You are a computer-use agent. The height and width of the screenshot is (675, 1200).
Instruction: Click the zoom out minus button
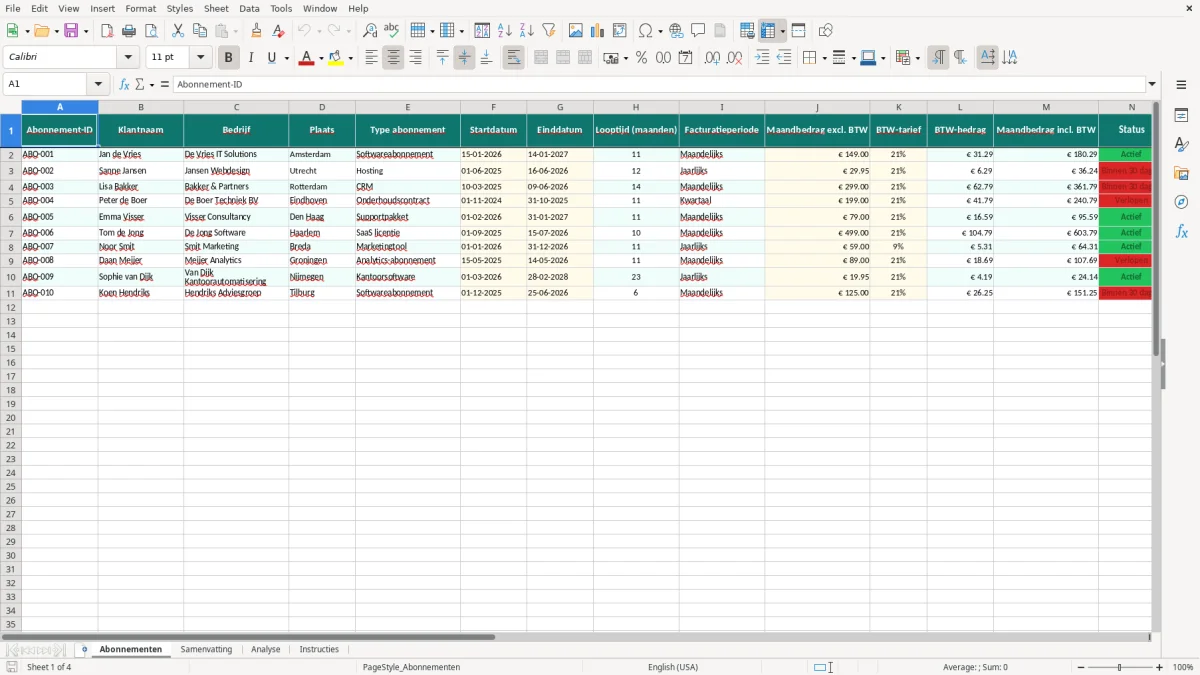point(1080,667)
